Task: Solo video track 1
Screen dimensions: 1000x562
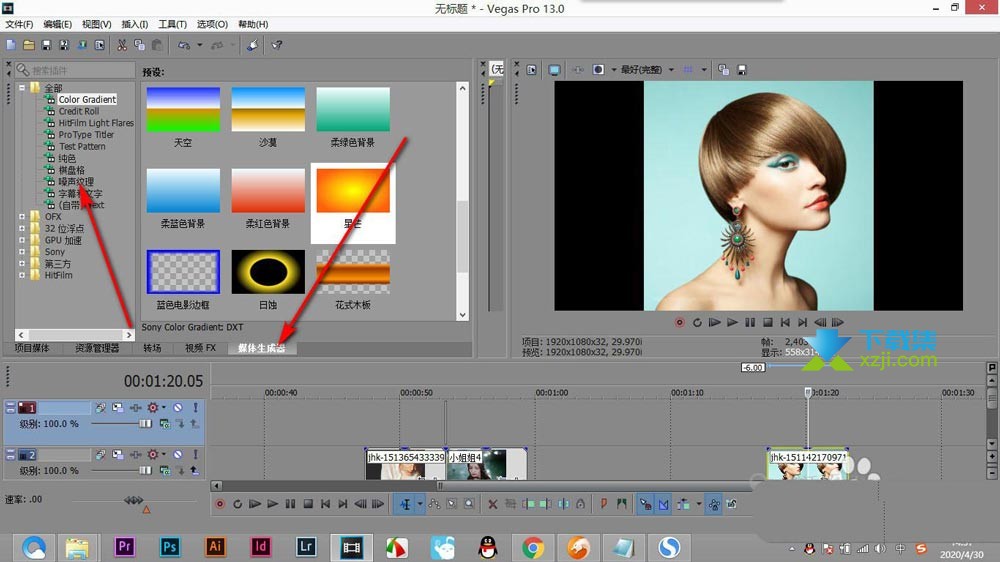Action: coord(195,408)
